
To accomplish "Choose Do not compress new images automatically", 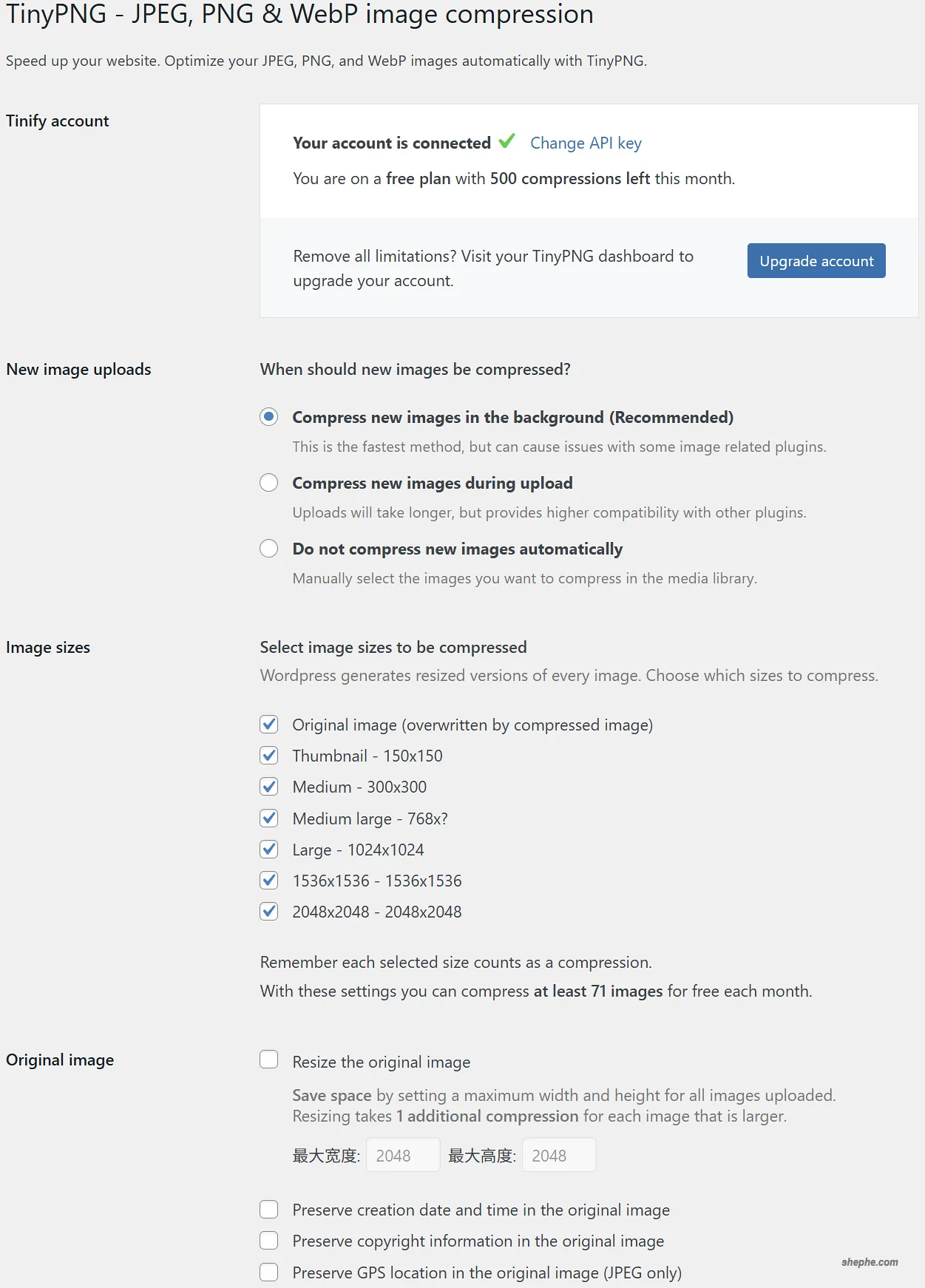I will coord(269,548).
